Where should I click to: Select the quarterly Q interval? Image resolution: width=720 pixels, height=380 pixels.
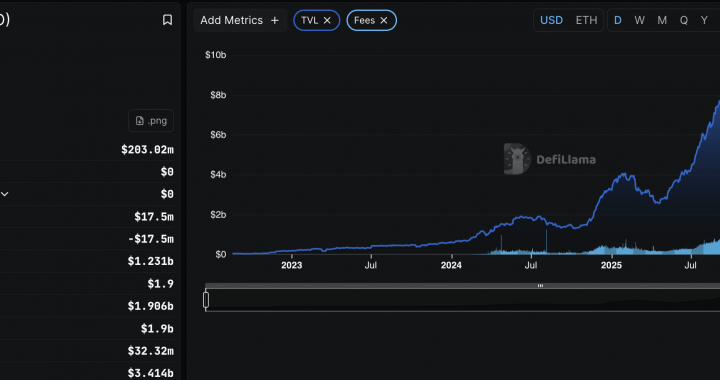pyautogui.click(x=684, y=20)
